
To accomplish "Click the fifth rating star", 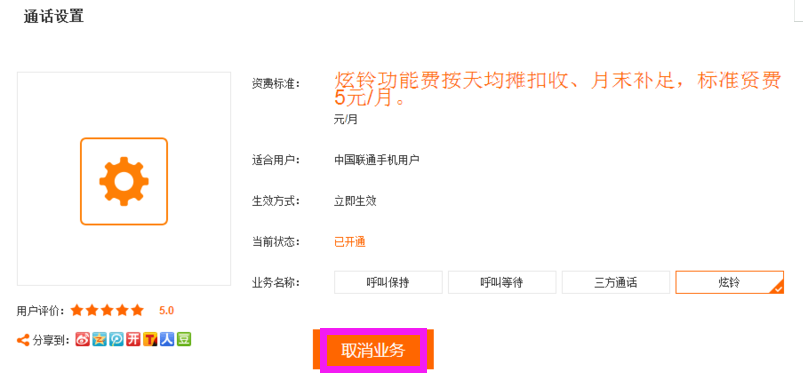I will click(x=137, y=310).
